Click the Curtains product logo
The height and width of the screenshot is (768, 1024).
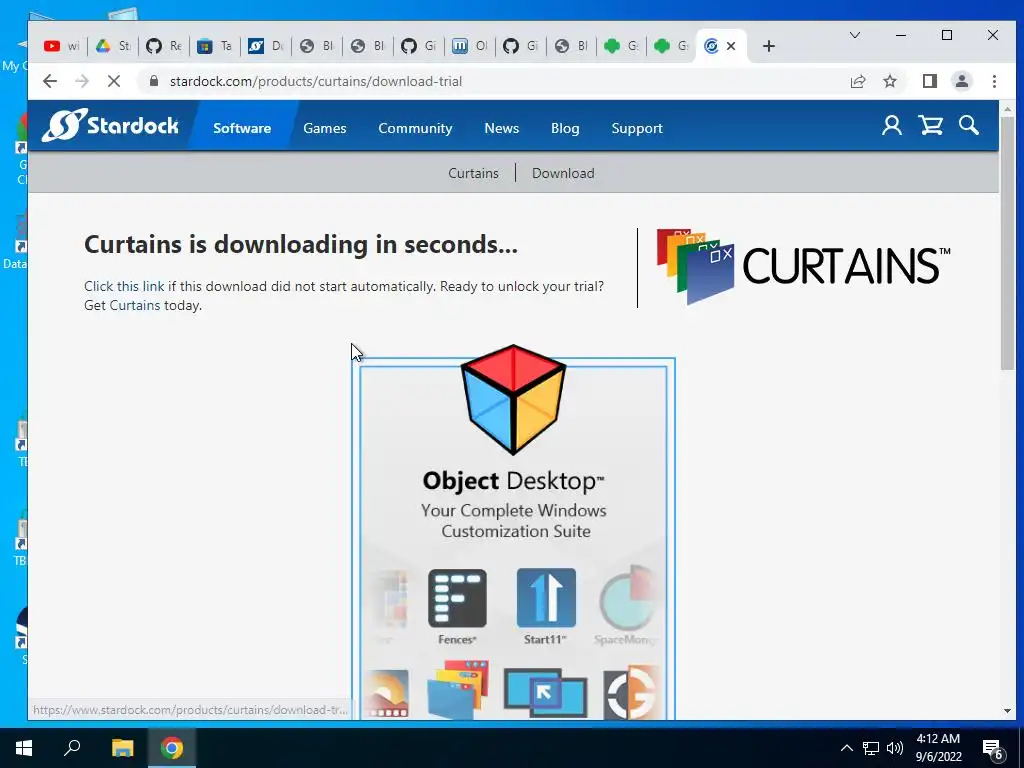[x=803, y=266]
